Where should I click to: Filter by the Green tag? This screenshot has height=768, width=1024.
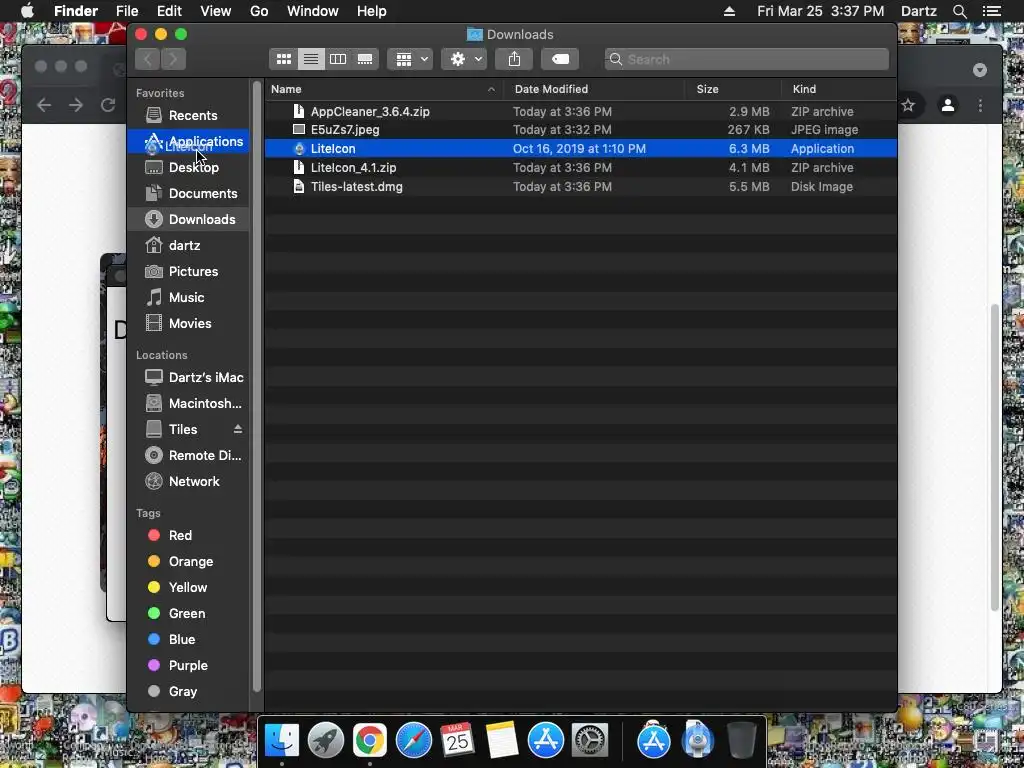[188, 614]
